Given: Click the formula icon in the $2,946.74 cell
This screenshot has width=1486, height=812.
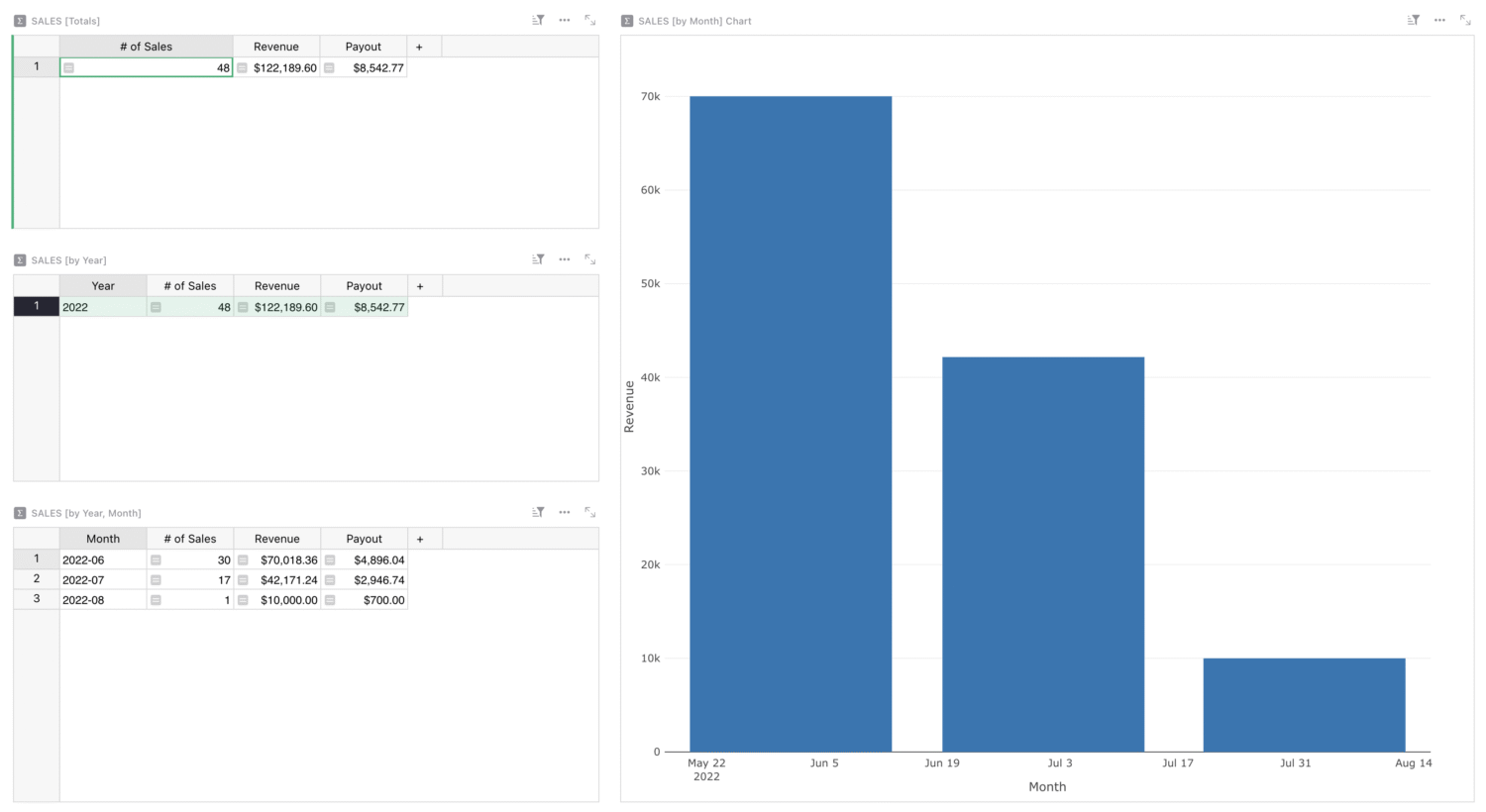Looking at the screenshot, I should 330,580.
